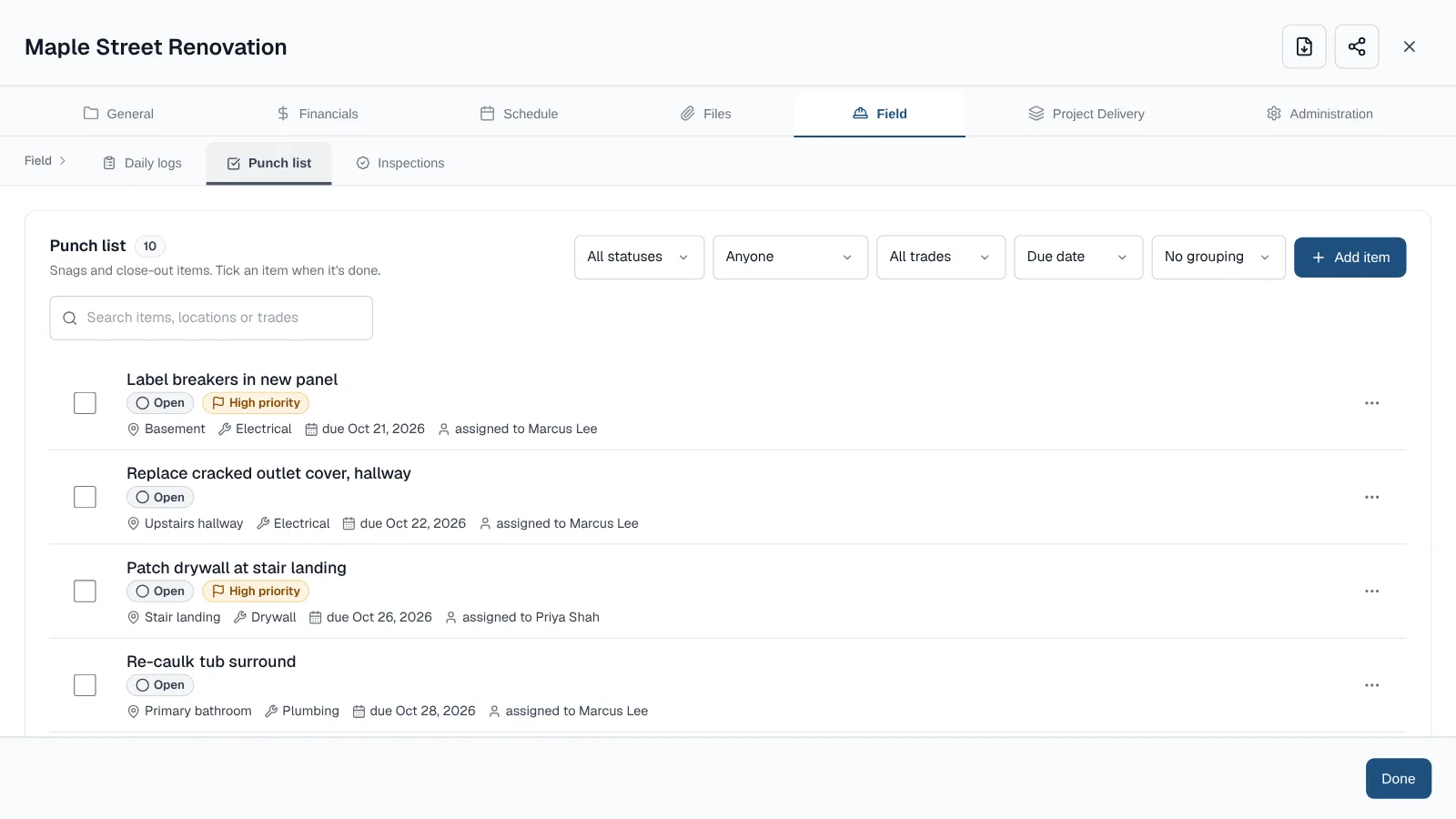Screen dimensions: 1456x819
Task: Click the Basement location pin icon
Action: 134,430
